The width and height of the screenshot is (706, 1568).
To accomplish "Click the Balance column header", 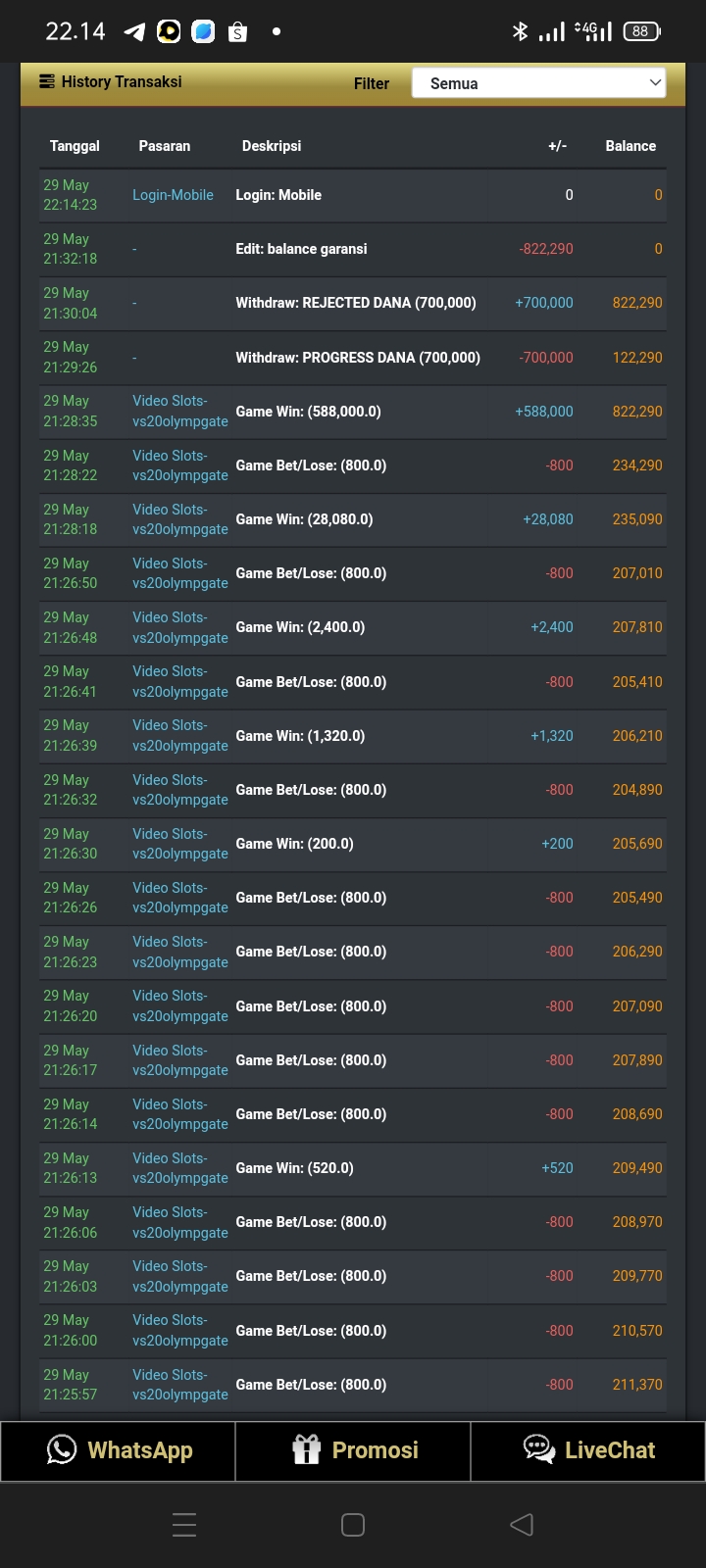I will [x=630, y=146].
